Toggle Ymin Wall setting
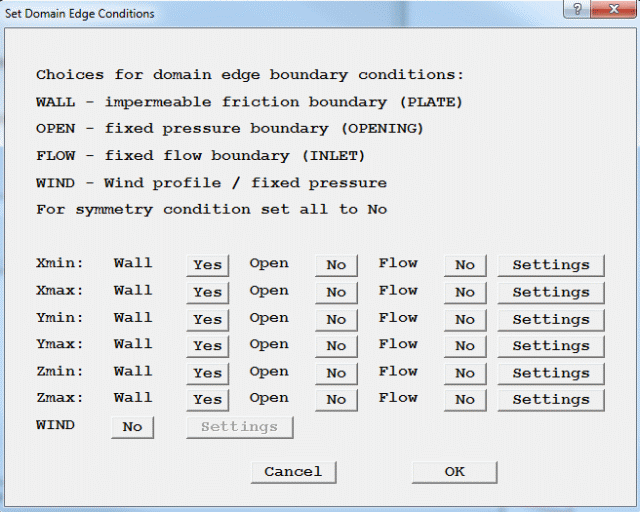This screenshot has height=512, width=640. [x=207, y=319]
